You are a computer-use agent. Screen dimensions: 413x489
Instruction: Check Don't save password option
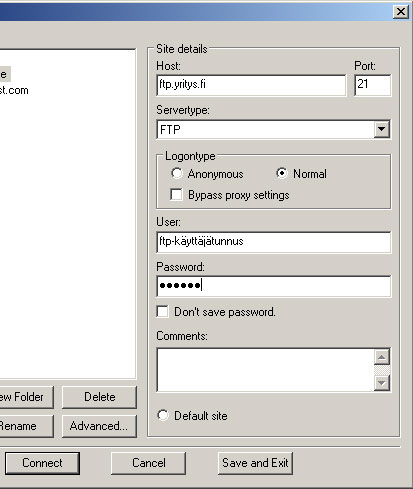click(163, 312)
